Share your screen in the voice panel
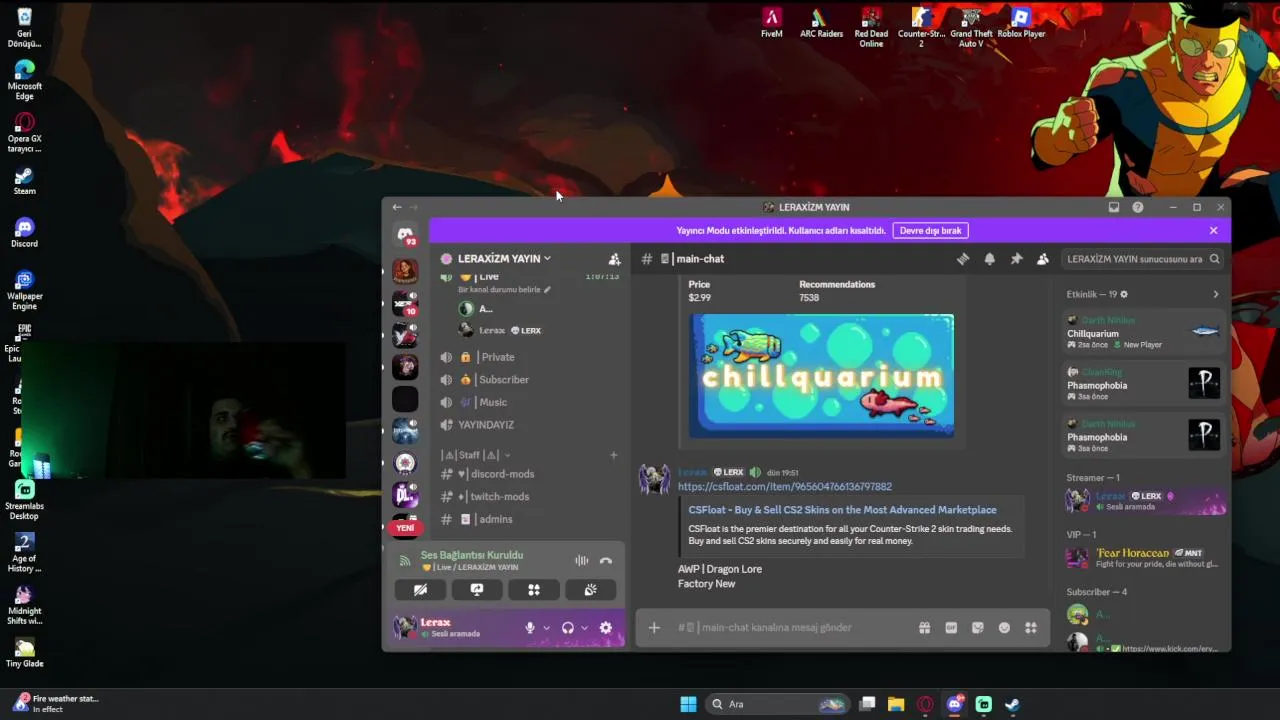Image resolution: width=1280 pixels, height=720 pixels. pyautogui.click(x=477, y=590)
